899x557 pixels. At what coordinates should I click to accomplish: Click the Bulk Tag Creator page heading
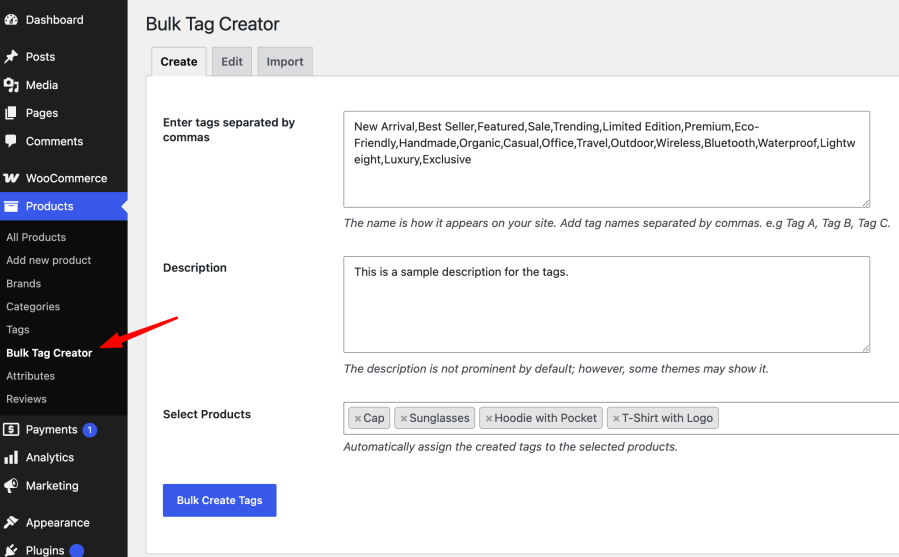pos(213,24)
